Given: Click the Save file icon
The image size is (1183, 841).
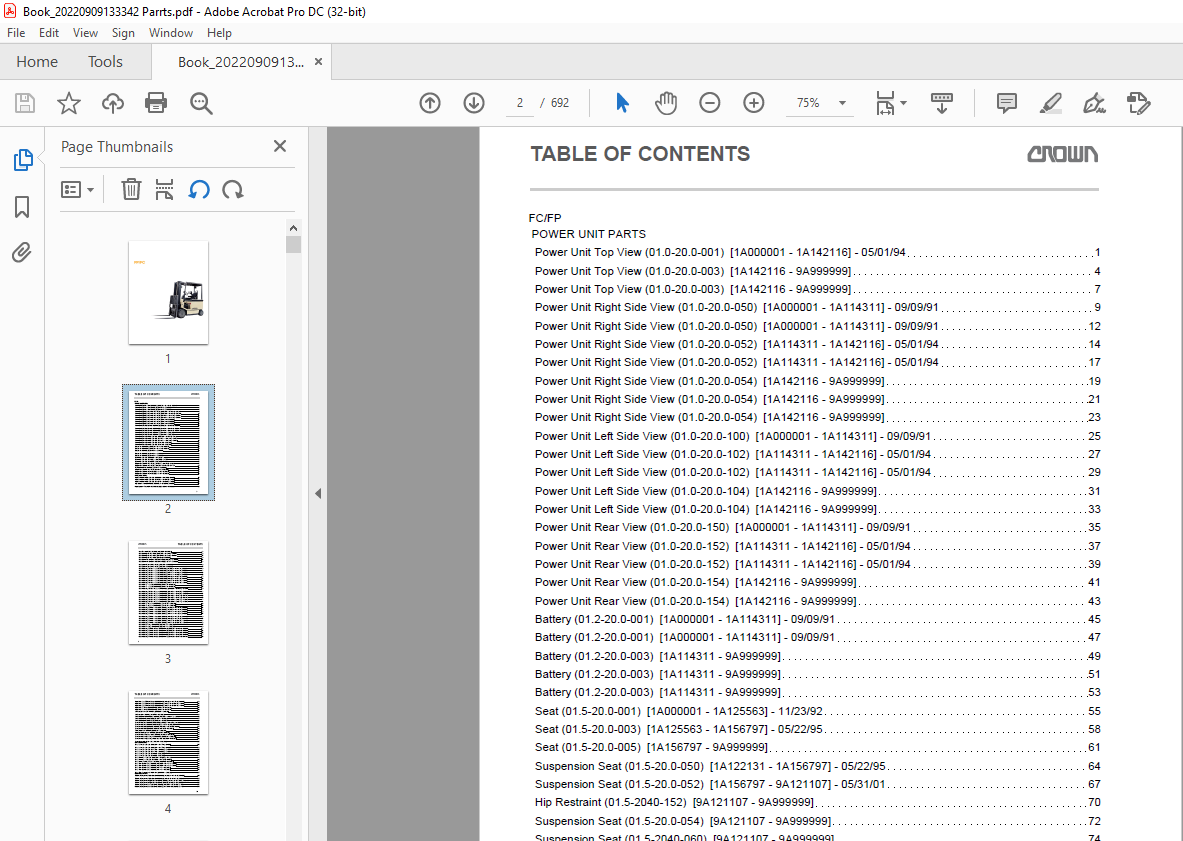Looking at the screenshot, I should [x=25, y=103].
